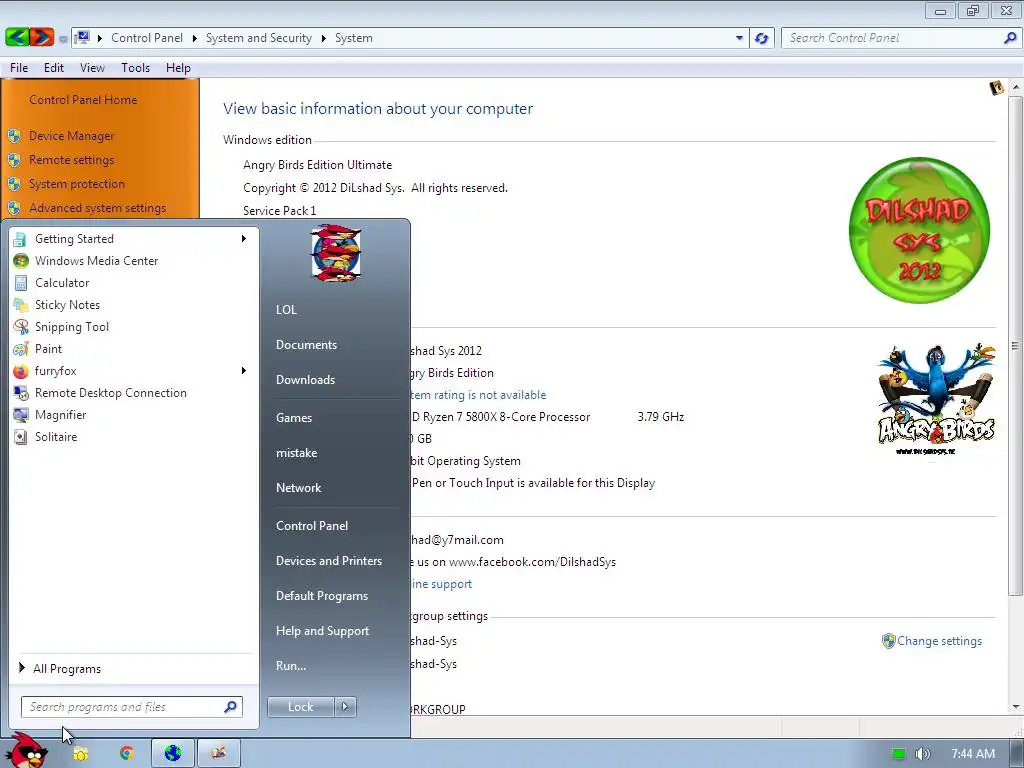Click Change settings link
1024x768 pixels.
[x=939, y=641]
